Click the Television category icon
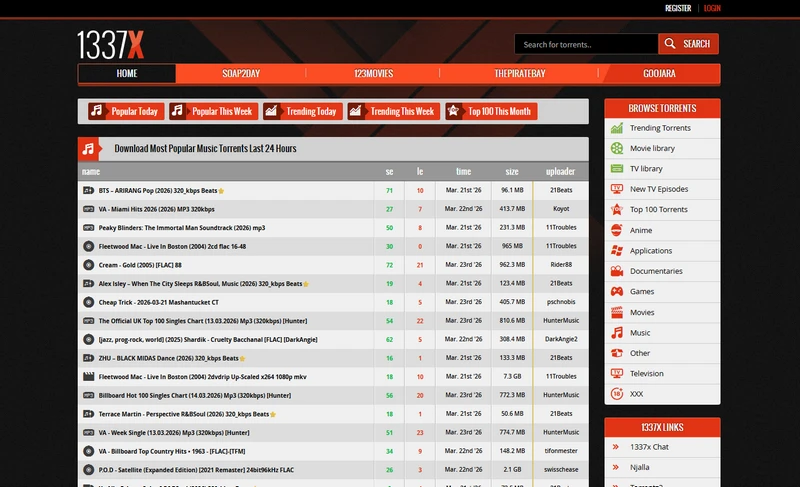 tap(618, 374)
